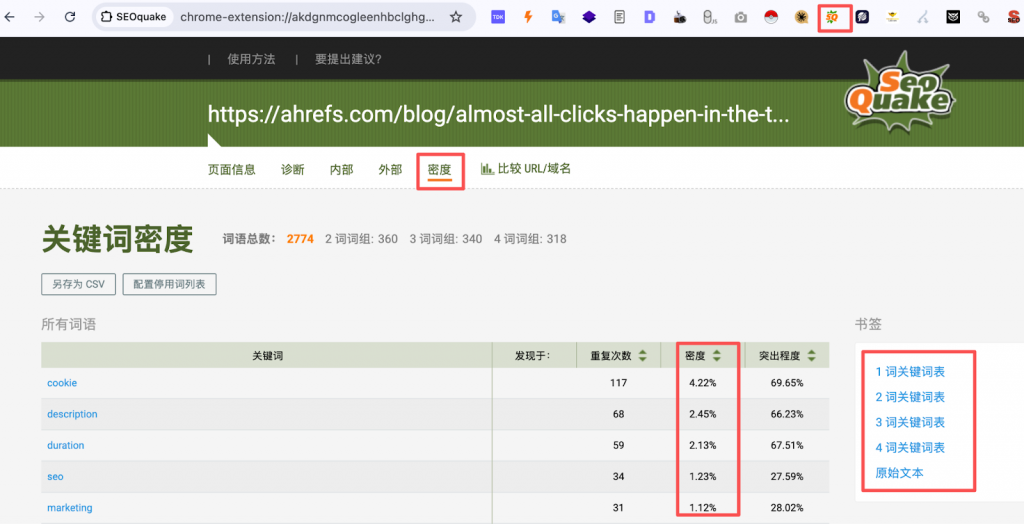The image size is (1024, 524).
Task: Sort table by 重复次数 column arrows
Action: click(642, 356)
